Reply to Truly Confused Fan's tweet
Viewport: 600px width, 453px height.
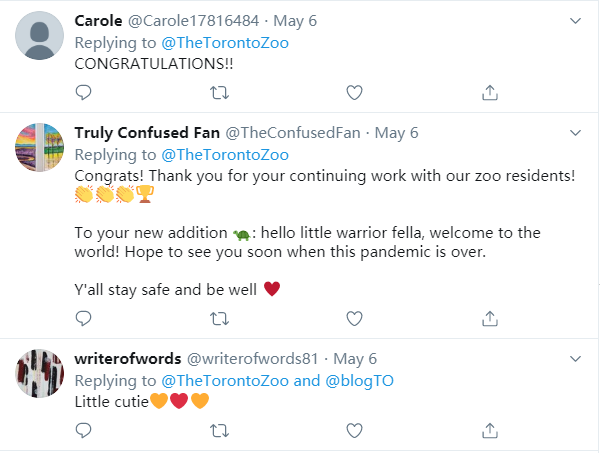click(x=84, y=318)
